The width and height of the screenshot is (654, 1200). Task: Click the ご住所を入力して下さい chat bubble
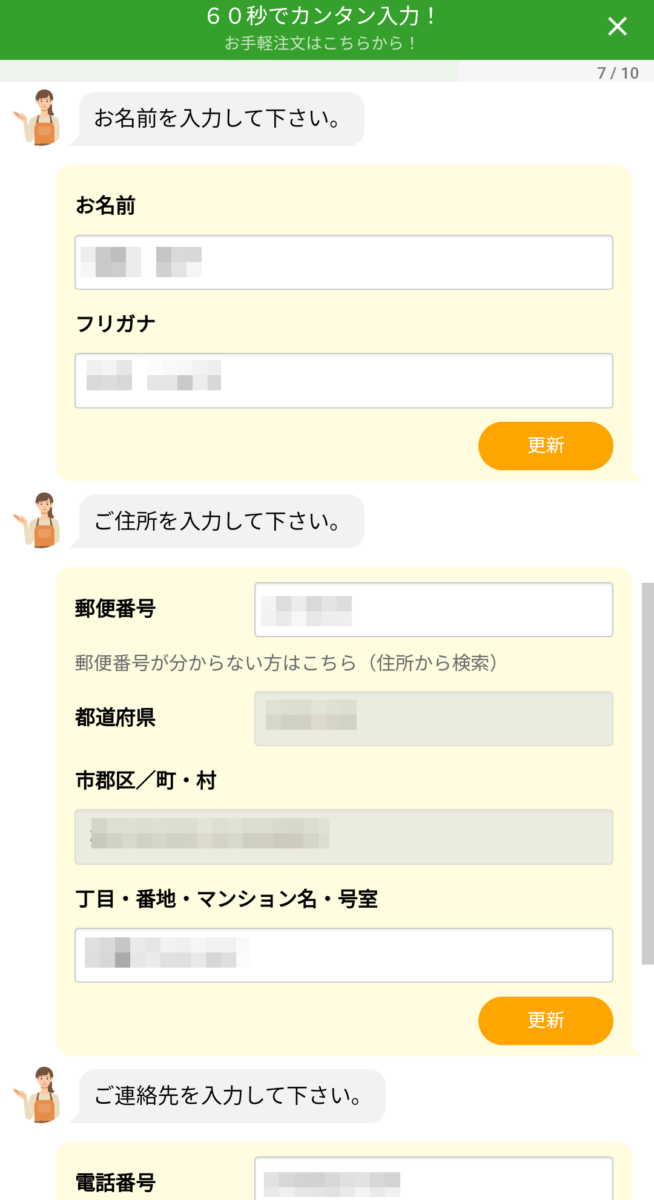pos(221,521)
